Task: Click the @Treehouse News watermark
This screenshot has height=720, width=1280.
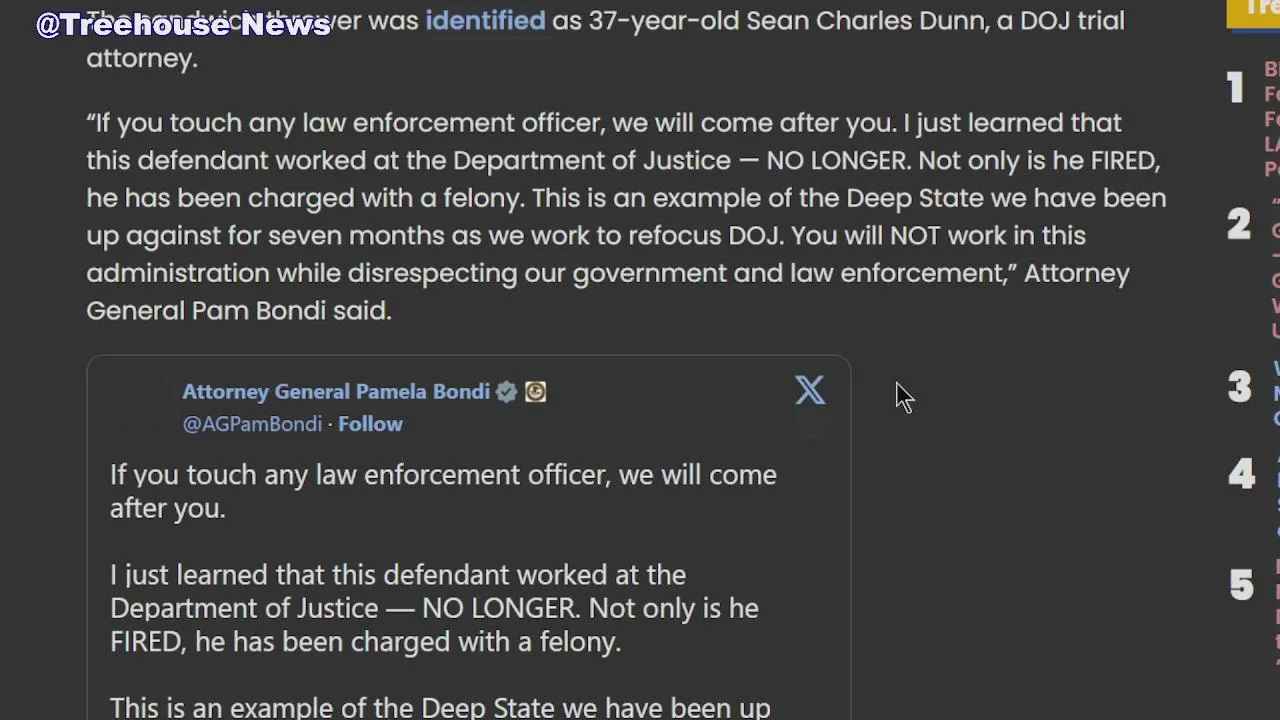Action: click(184, 25)
